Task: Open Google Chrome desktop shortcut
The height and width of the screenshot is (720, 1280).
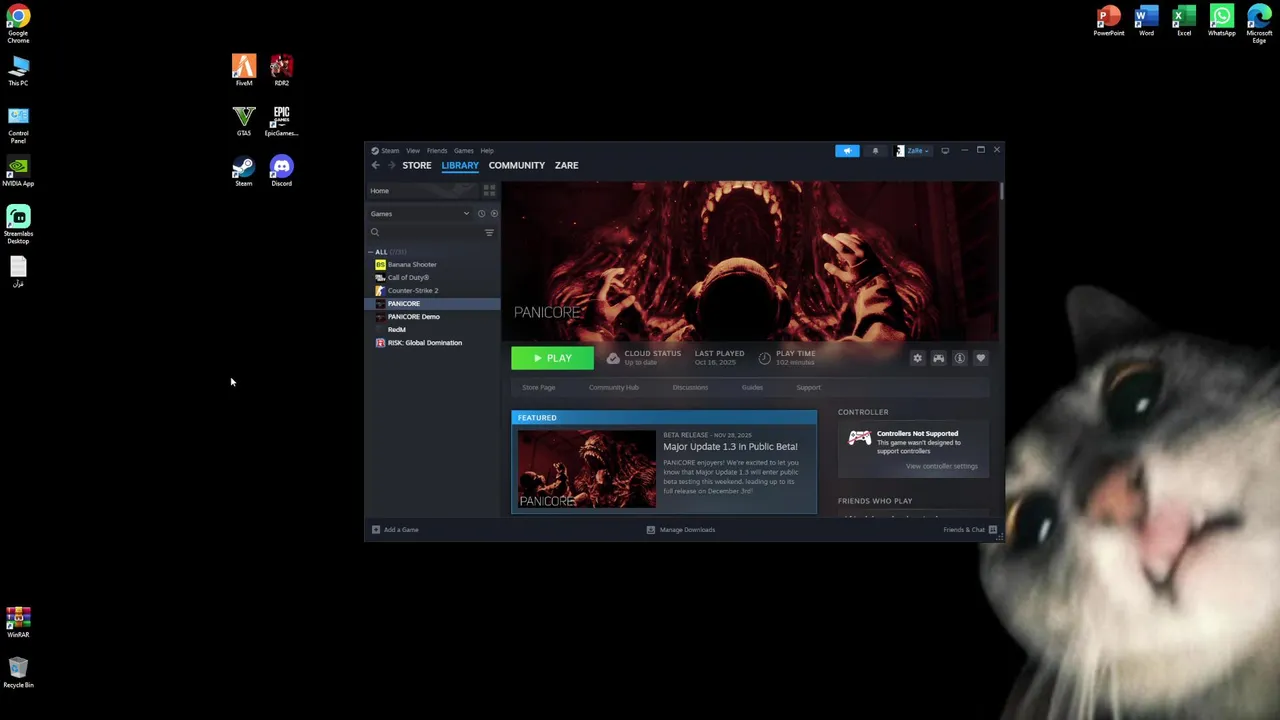Action: click(18, 24)
